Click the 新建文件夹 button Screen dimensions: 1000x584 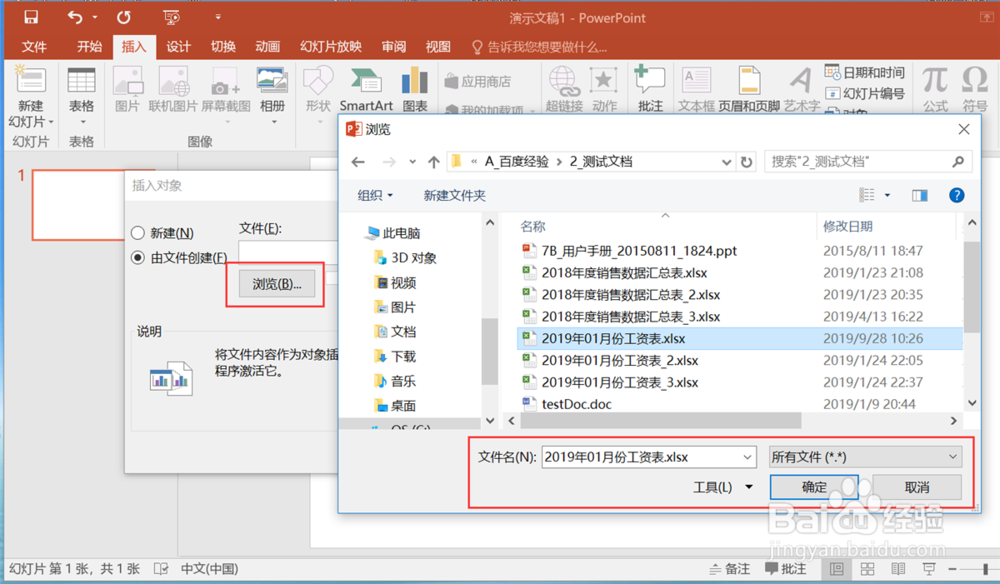coord(454,195)
